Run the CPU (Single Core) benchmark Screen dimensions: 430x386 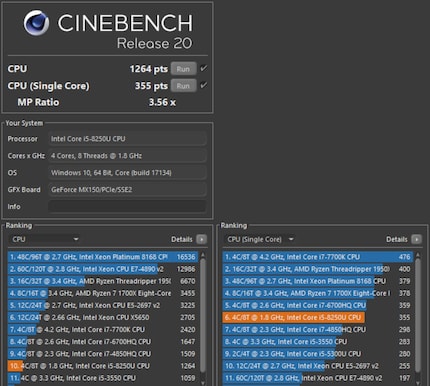tap(183, 86)
